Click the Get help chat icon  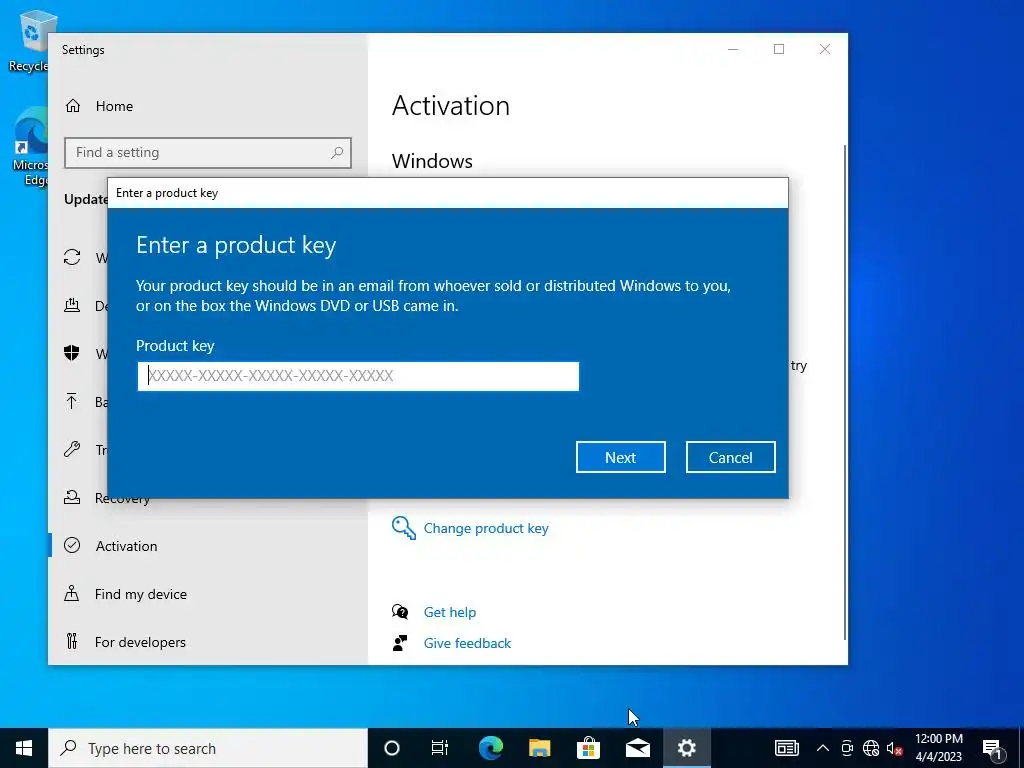click(400, 612)
